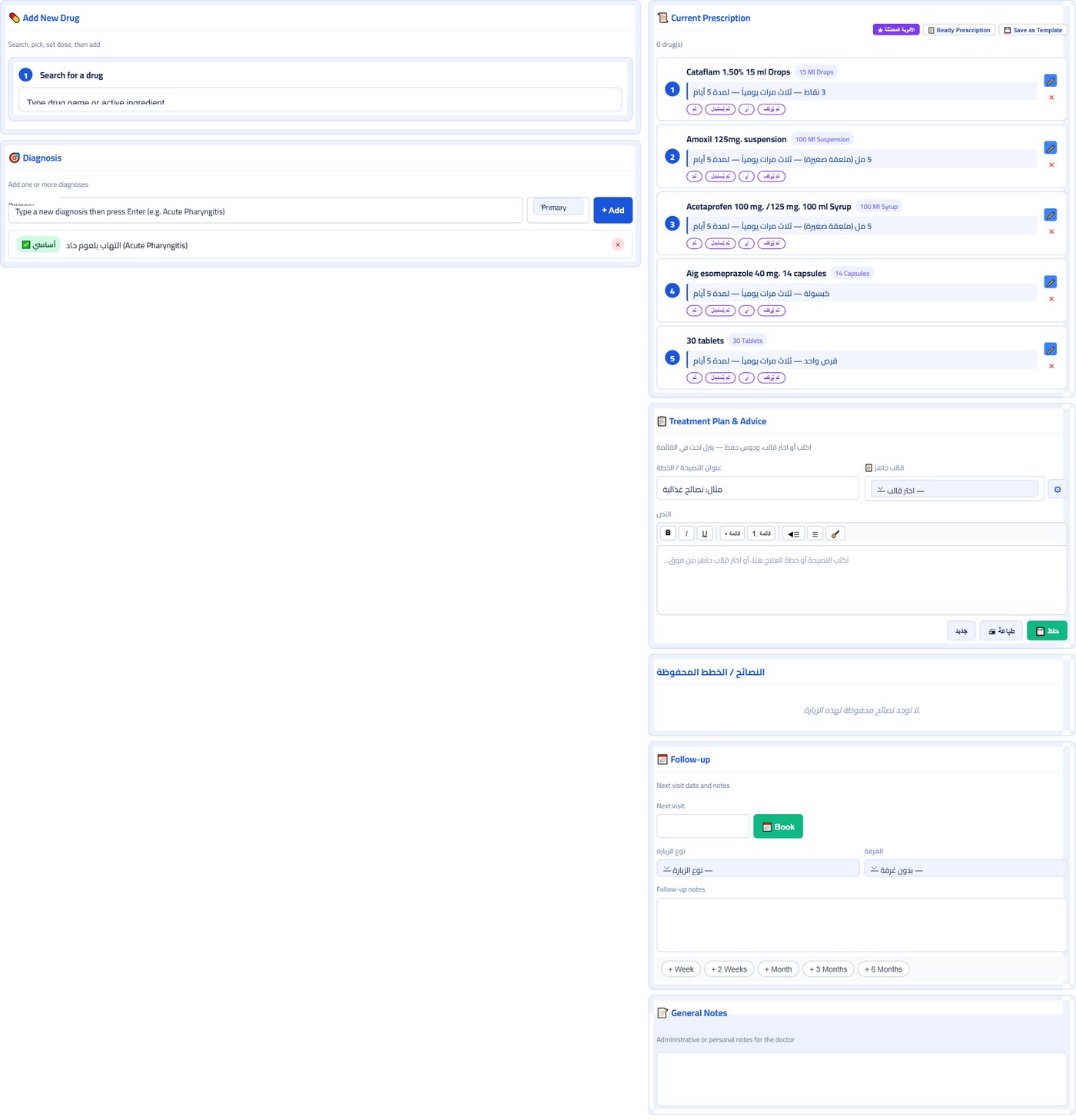Click into the advice text area
Image resolution: width=1076 pixels, height=1120 pixels.
(862, 580)
